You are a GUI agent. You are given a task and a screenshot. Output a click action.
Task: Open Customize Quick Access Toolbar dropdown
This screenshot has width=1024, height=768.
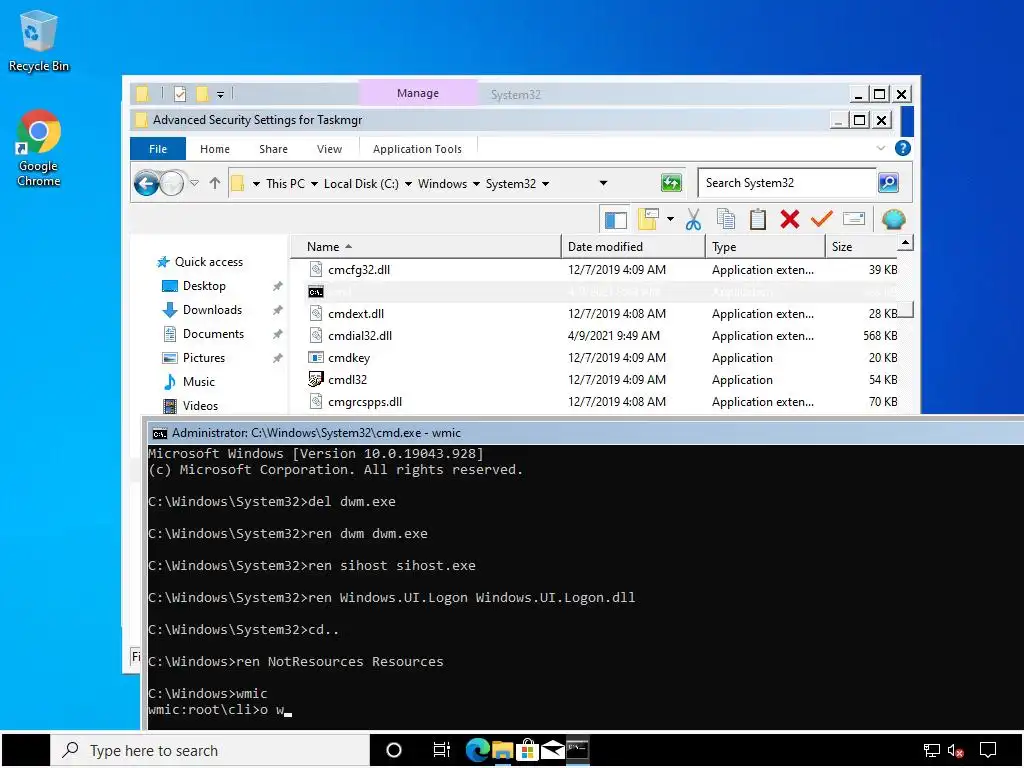[221, 95]
